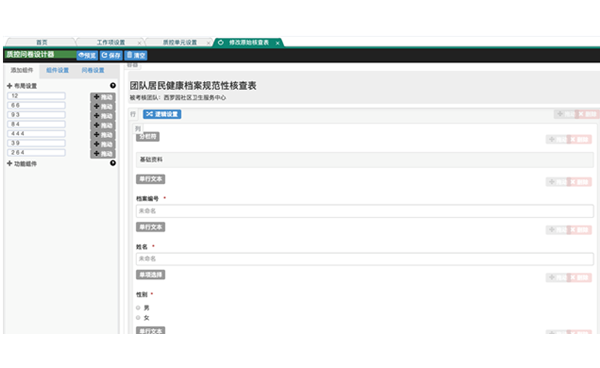Click the layout input showing 9 3
This screenshot has height=368, width=600.
[36, 115]
